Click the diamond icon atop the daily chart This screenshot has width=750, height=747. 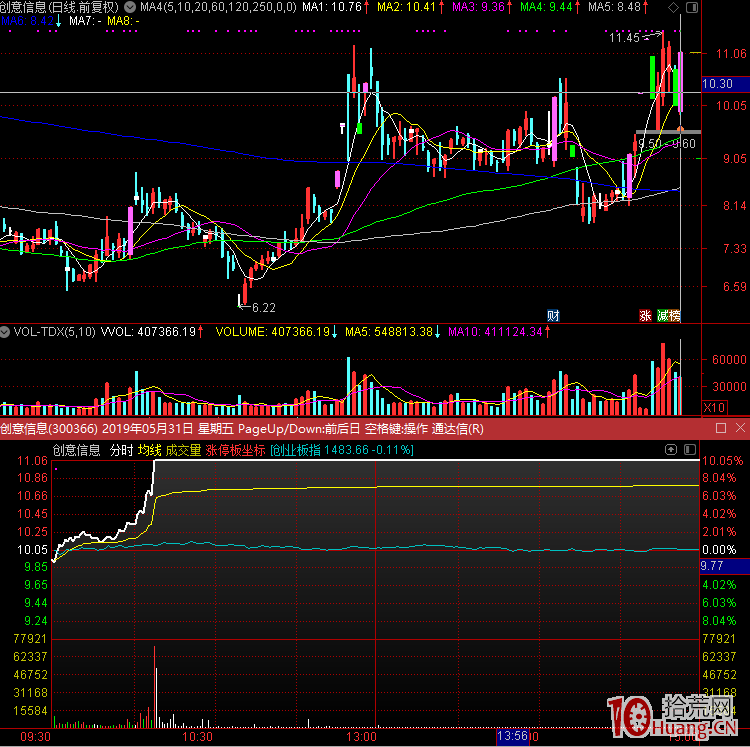[673, 7]
